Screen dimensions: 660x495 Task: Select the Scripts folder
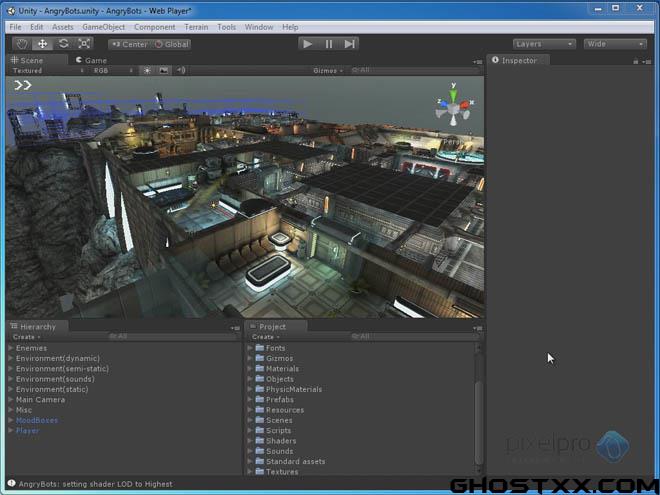pos(278,431)
